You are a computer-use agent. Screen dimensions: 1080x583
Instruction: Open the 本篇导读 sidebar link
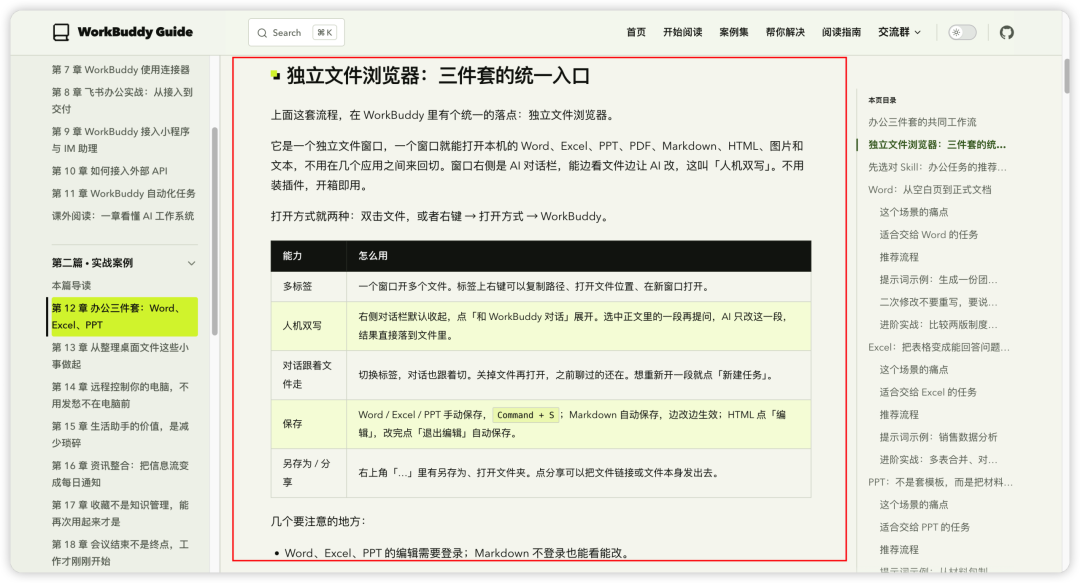[71, 286]
